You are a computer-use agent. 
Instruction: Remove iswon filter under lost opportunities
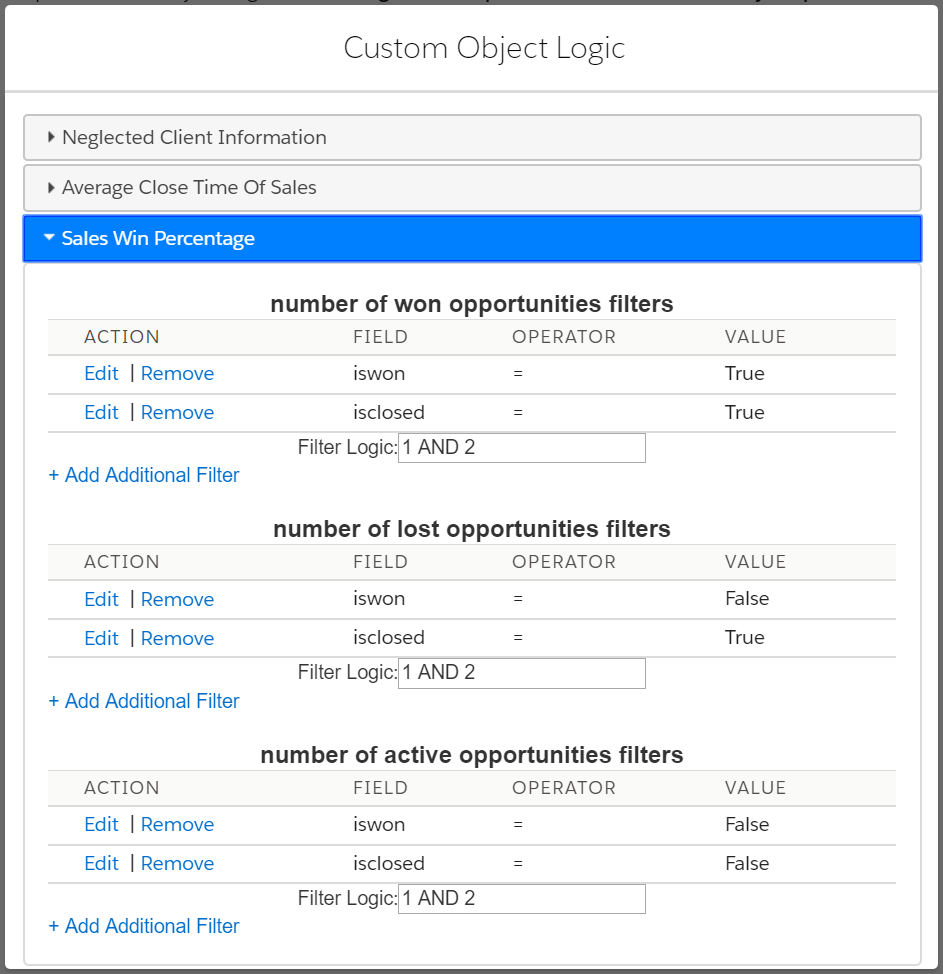(x=177, y=599)
